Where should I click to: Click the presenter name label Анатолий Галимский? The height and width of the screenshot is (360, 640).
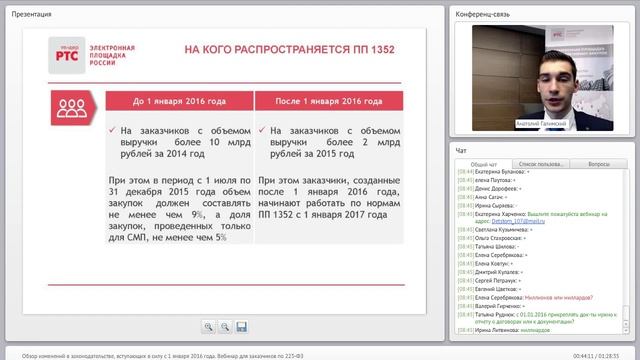coord(541,124)
